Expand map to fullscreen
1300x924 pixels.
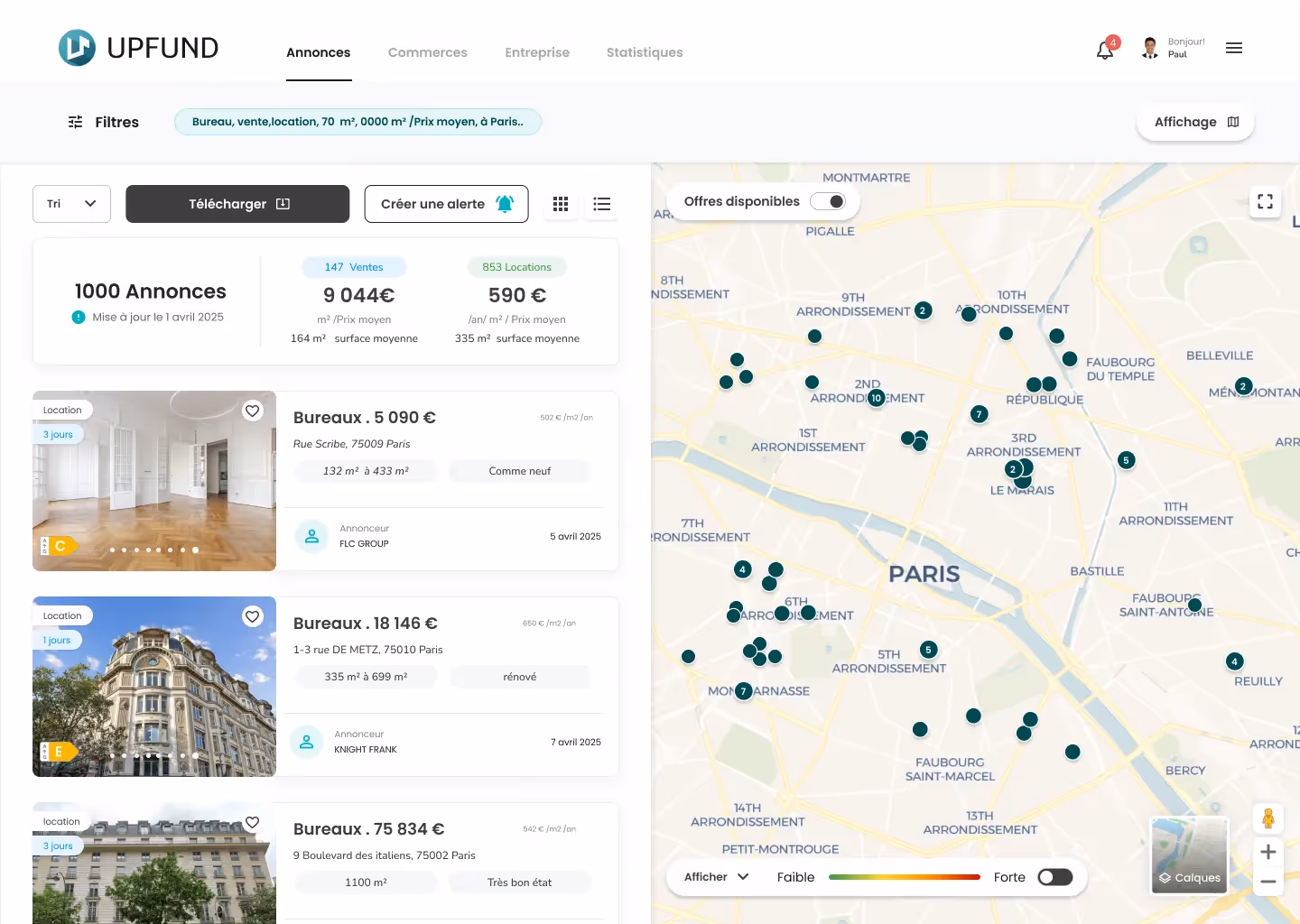1266,201
